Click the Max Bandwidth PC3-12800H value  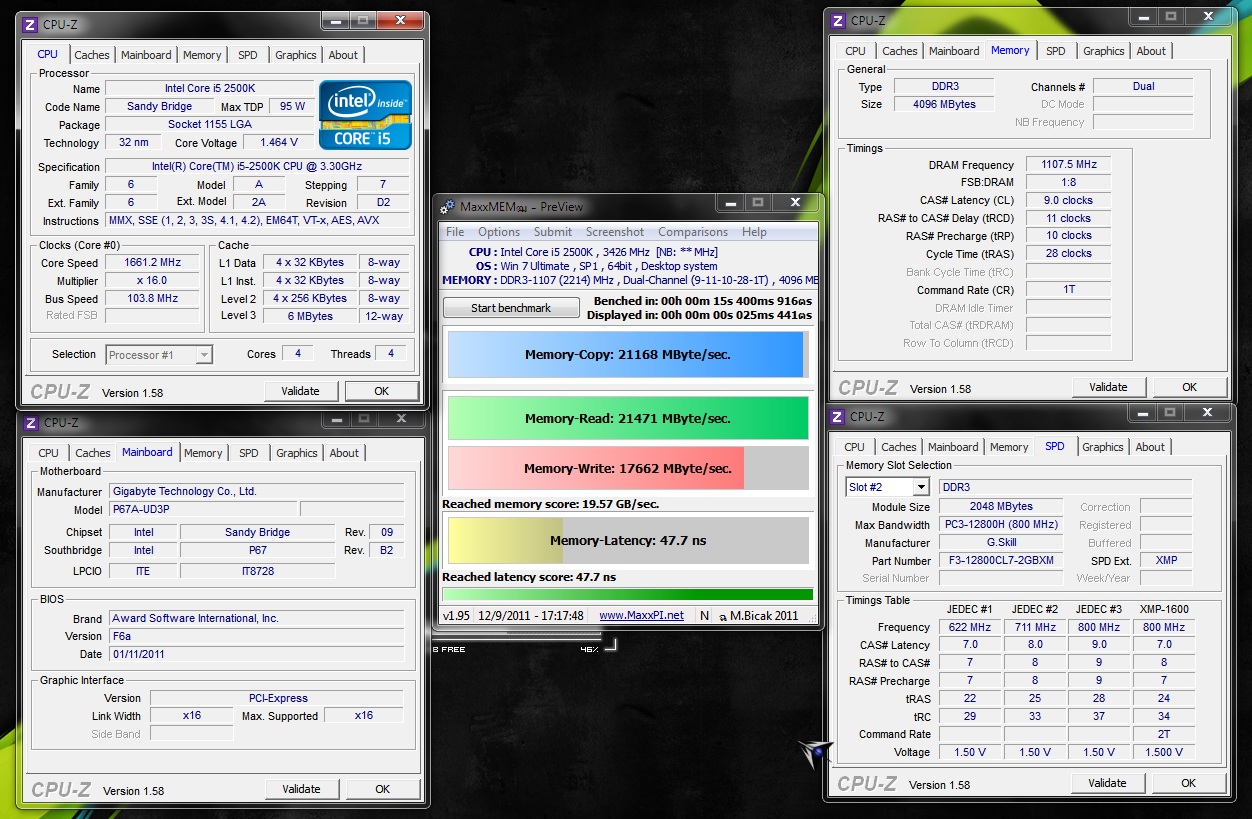[1001, 525]
